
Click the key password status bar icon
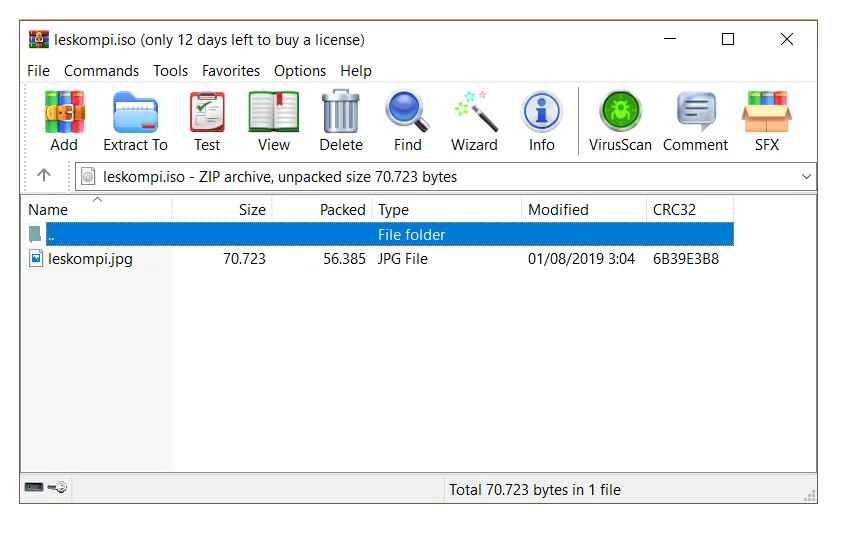click(57, 487)
